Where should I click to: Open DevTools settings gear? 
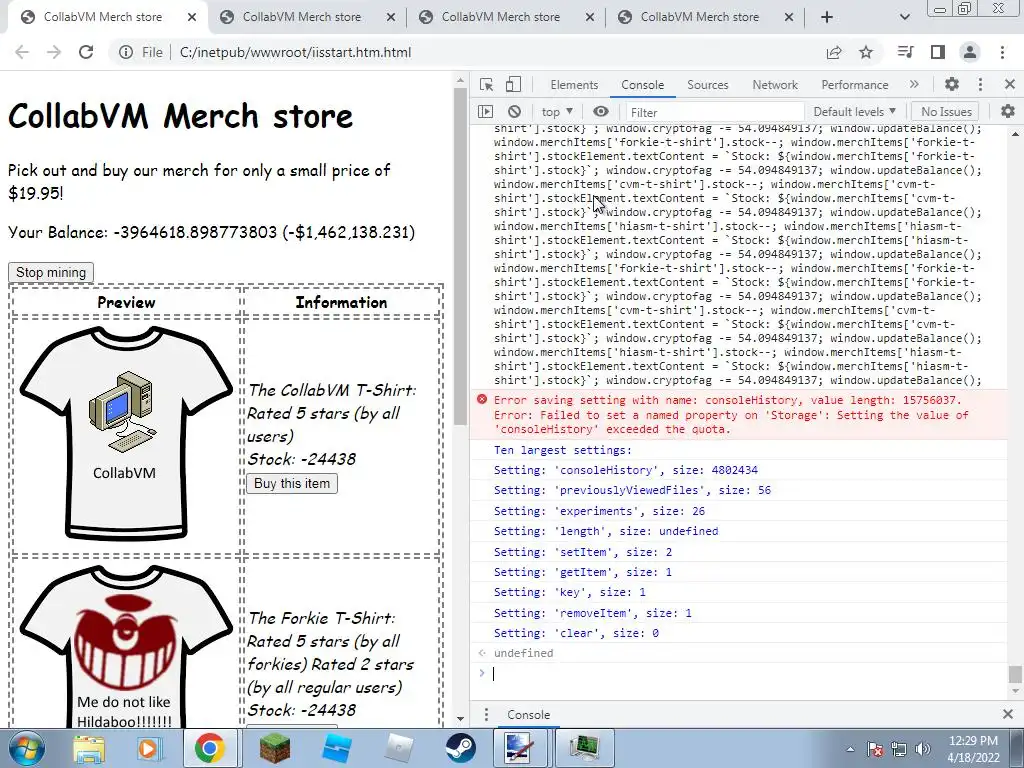pyautogui.click(x=952, y=84)
